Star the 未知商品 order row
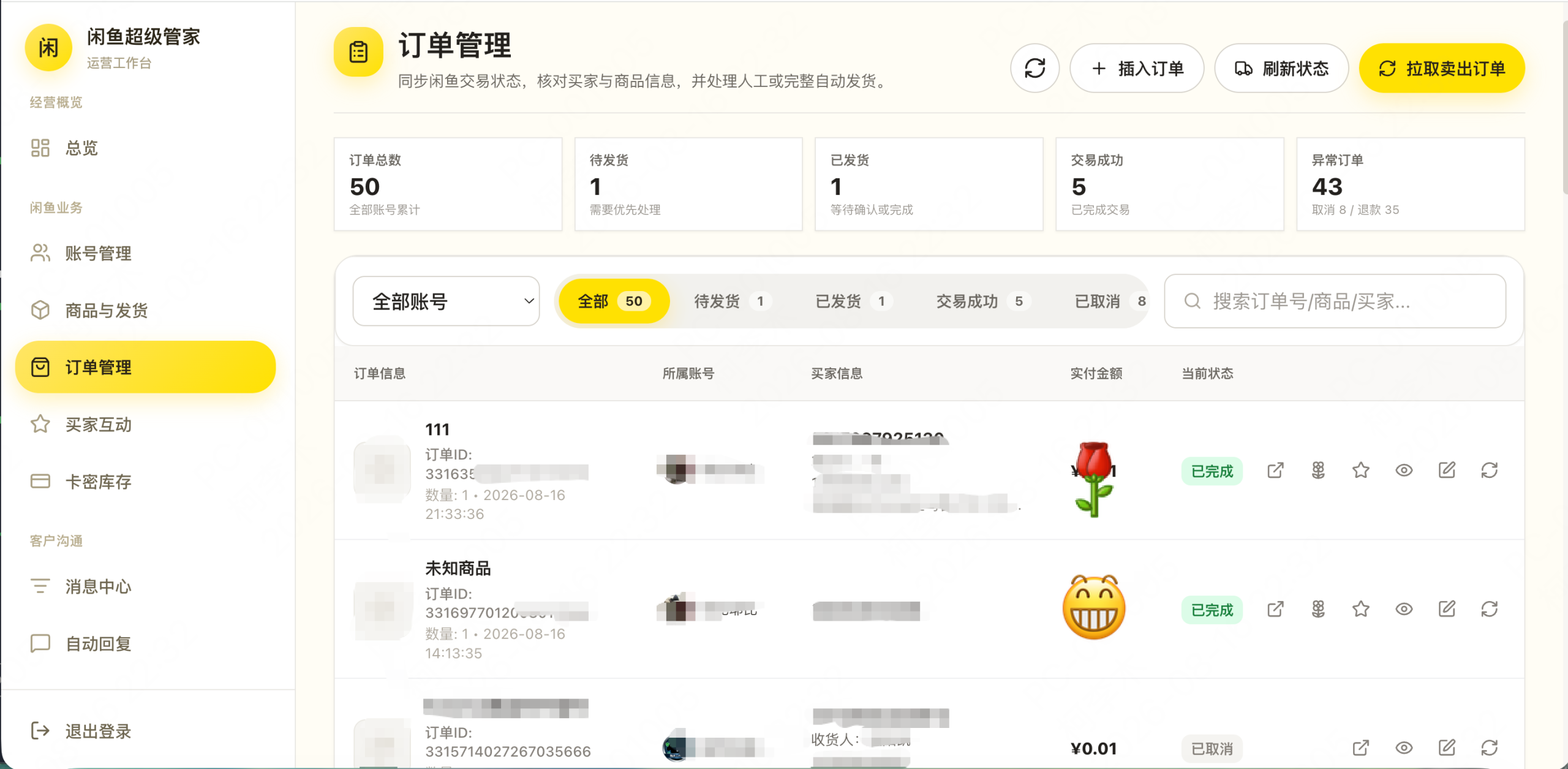Viewport: 1568px width, 769px height. (x=1361, y=609)
